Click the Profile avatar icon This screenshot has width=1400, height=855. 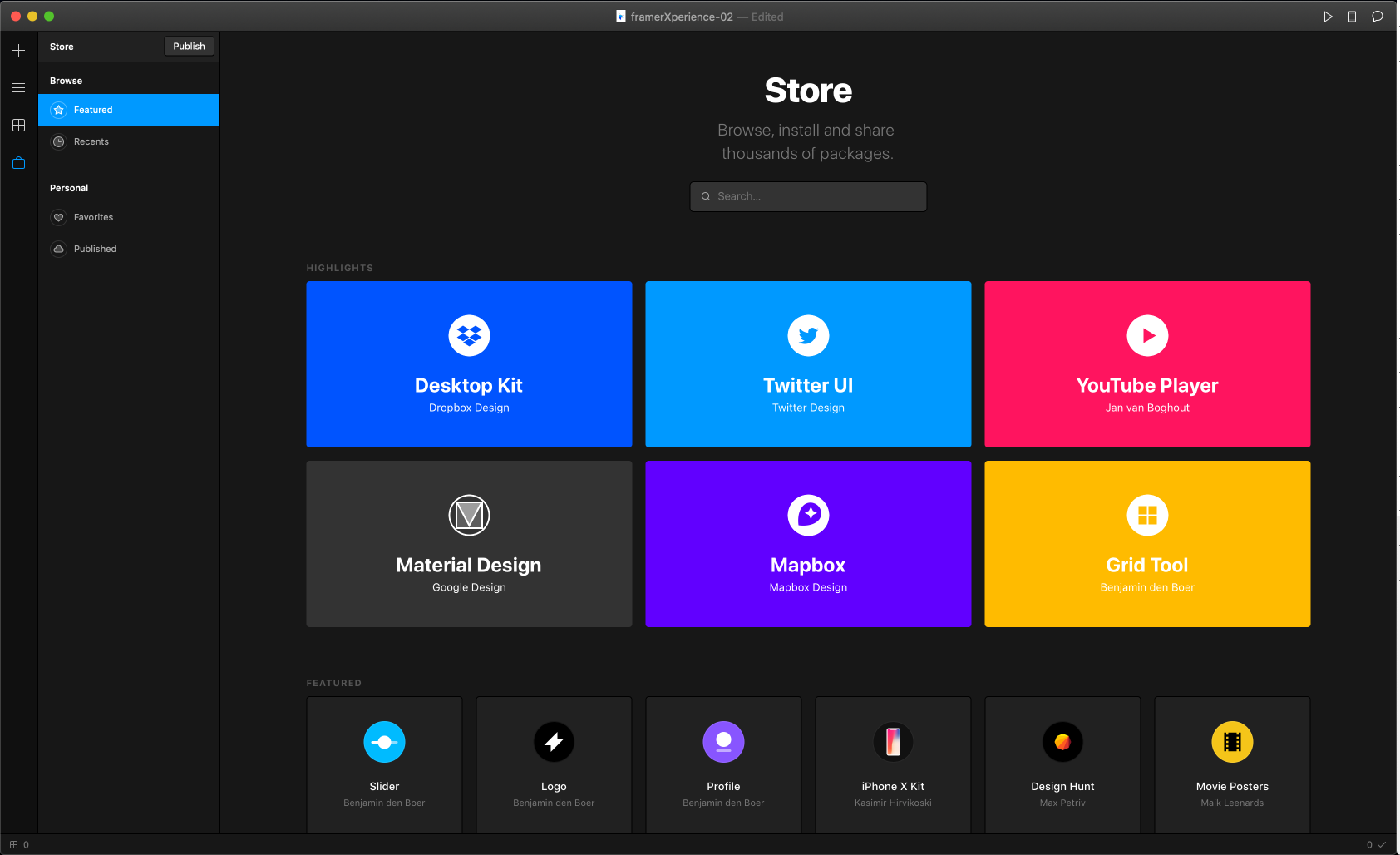pyautogui.click(x=723, y=742)
